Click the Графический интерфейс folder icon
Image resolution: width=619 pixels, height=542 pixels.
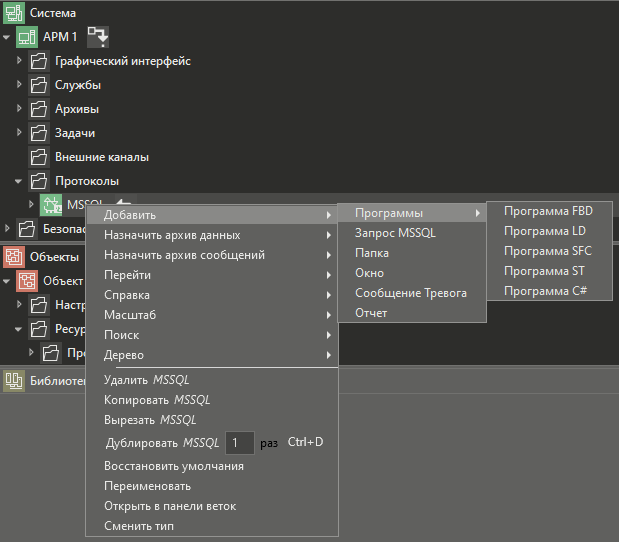(39, 61)
